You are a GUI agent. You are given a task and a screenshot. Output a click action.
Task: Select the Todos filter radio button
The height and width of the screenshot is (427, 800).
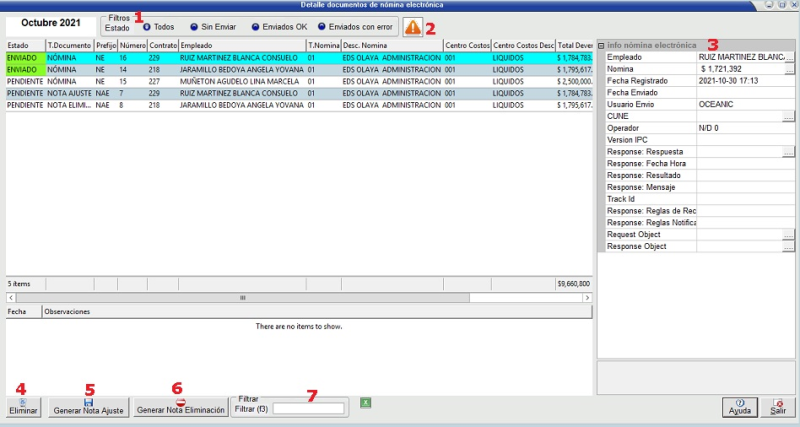(148, 27)
